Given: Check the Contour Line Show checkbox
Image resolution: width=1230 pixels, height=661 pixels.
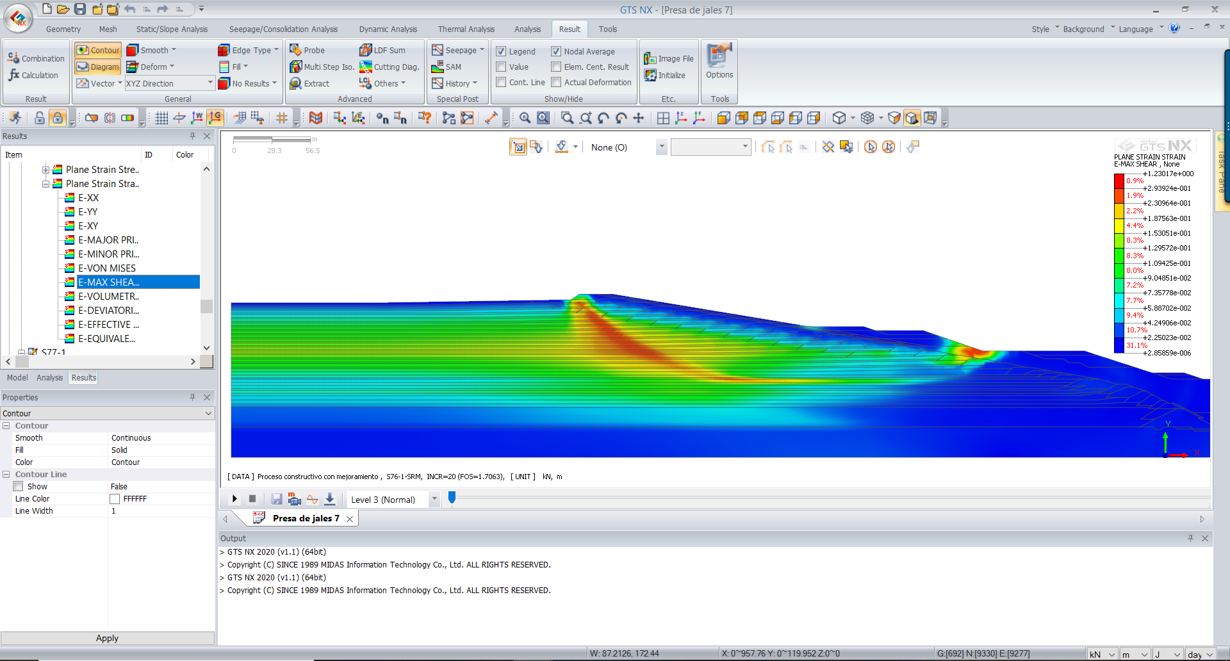Looking at the screenshot, I should 18,487.
